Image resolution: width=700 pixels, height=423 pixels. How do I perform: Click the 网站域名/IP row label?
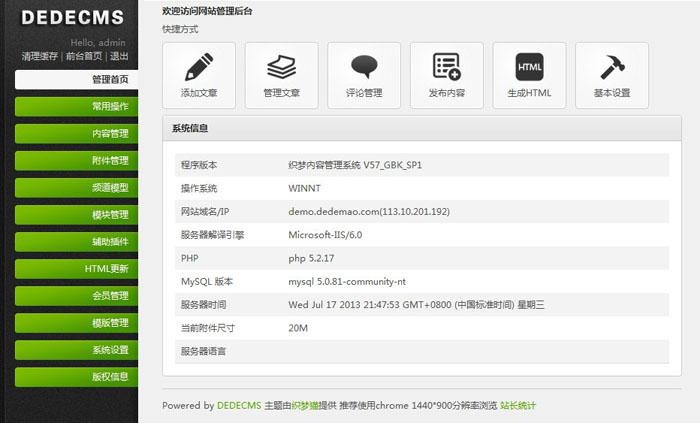[x=205, y=212]
